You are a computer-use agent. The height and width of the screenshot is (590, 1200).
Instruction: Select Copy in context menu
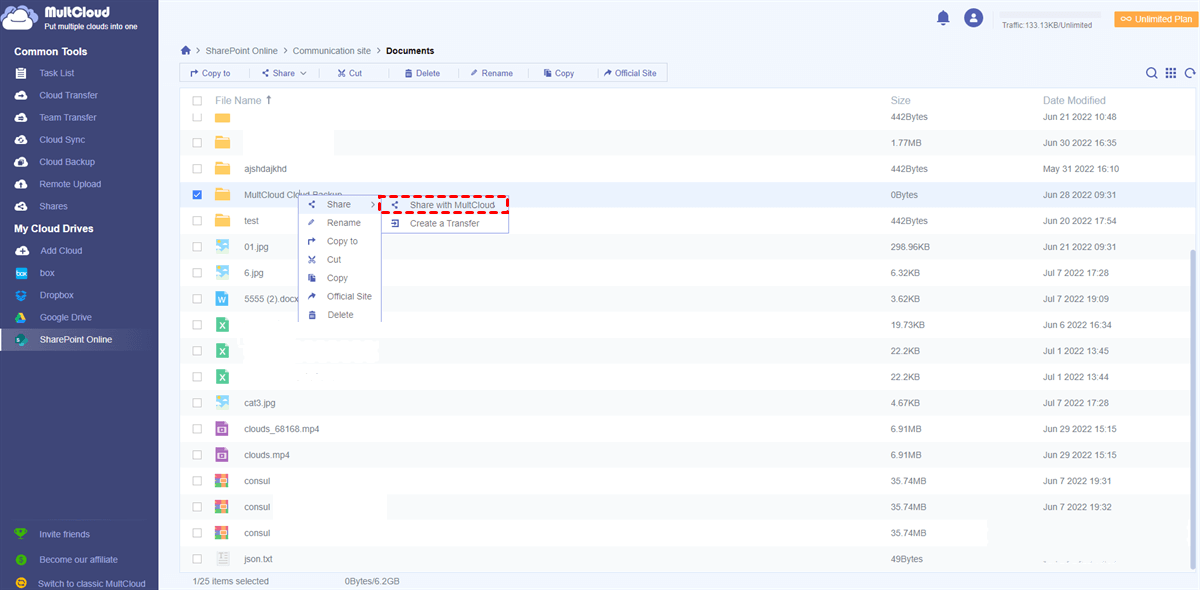pos(340,278)
